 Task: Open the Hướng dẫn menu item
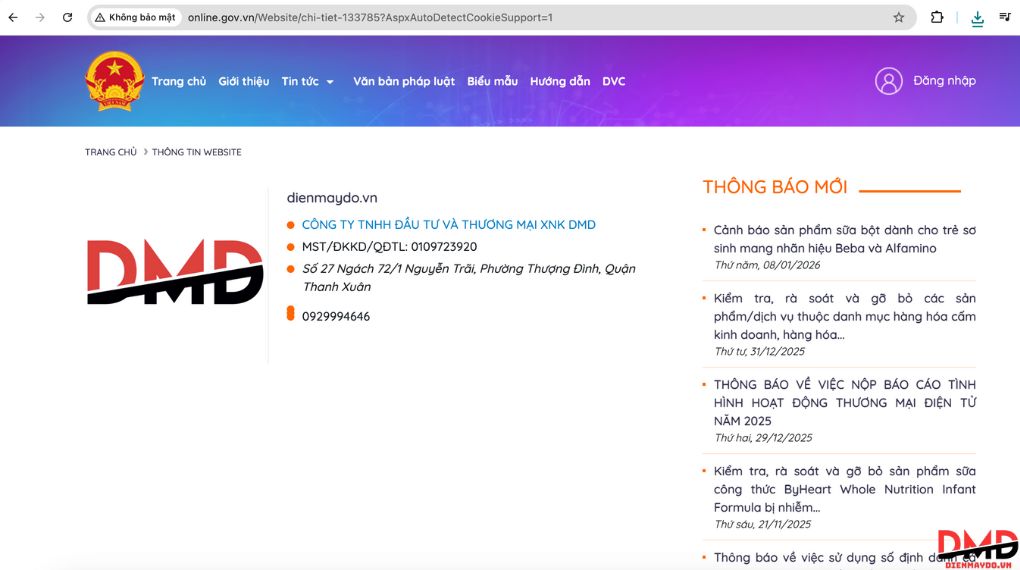pyautogui.click(x=560, y=81)
